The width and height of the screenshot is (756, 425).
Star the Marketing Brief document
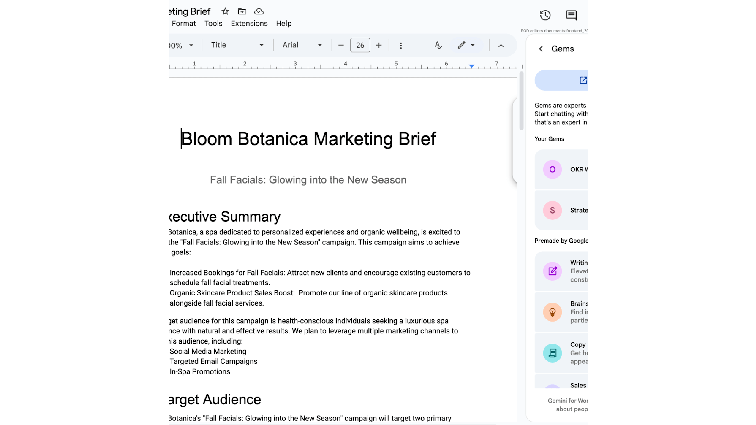click(225, 11)
